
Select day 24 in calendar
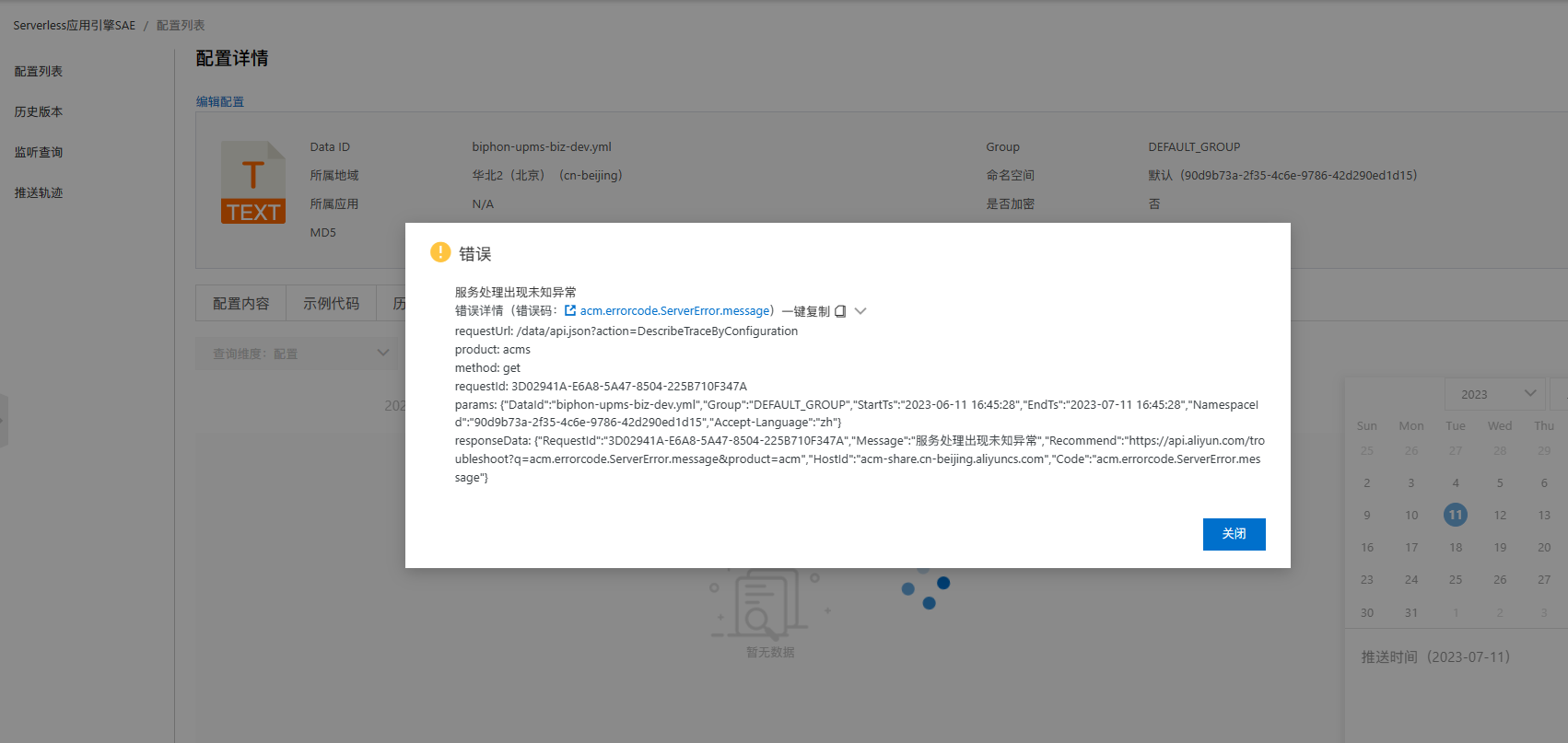tap(1411, 579)
